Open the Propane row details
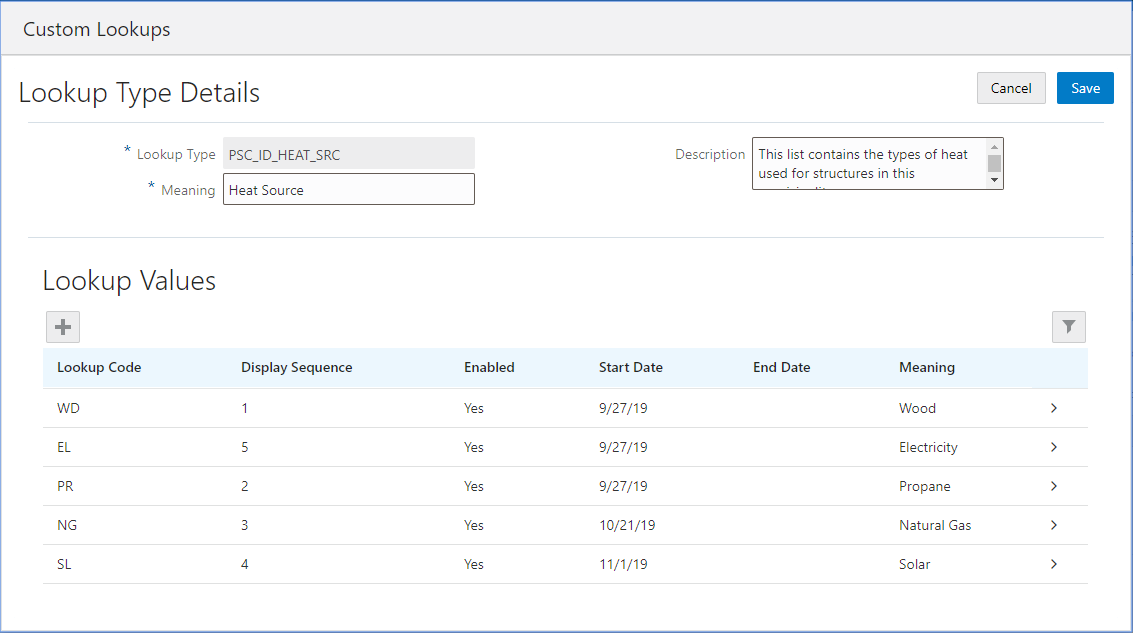The image size is (1133, 633). click(x=1053, y=486)
